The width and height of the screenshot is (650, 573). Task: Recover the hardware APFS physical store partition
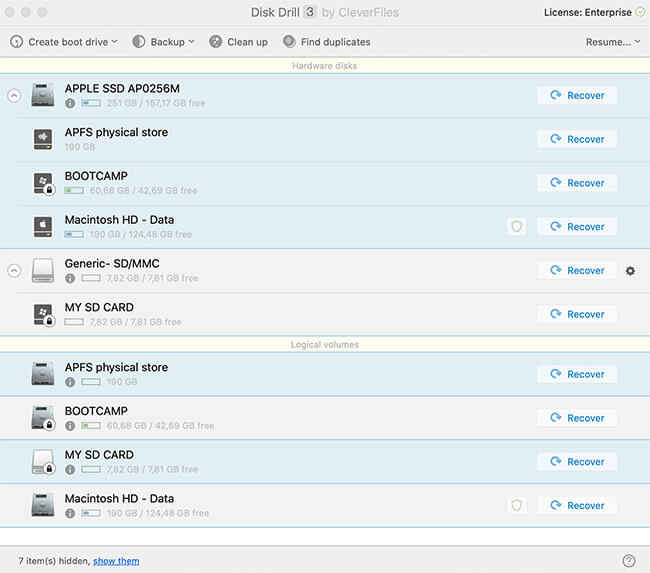tap(577, 139)
